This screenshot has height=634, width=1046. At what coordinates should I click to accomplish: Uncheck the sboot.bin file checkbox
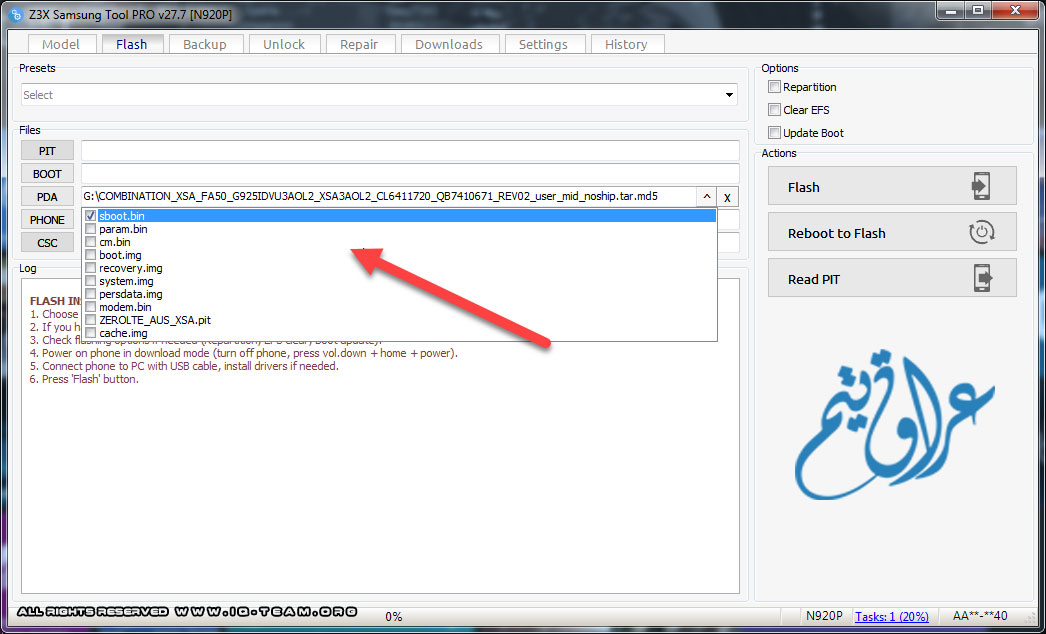tap(91, 216)
